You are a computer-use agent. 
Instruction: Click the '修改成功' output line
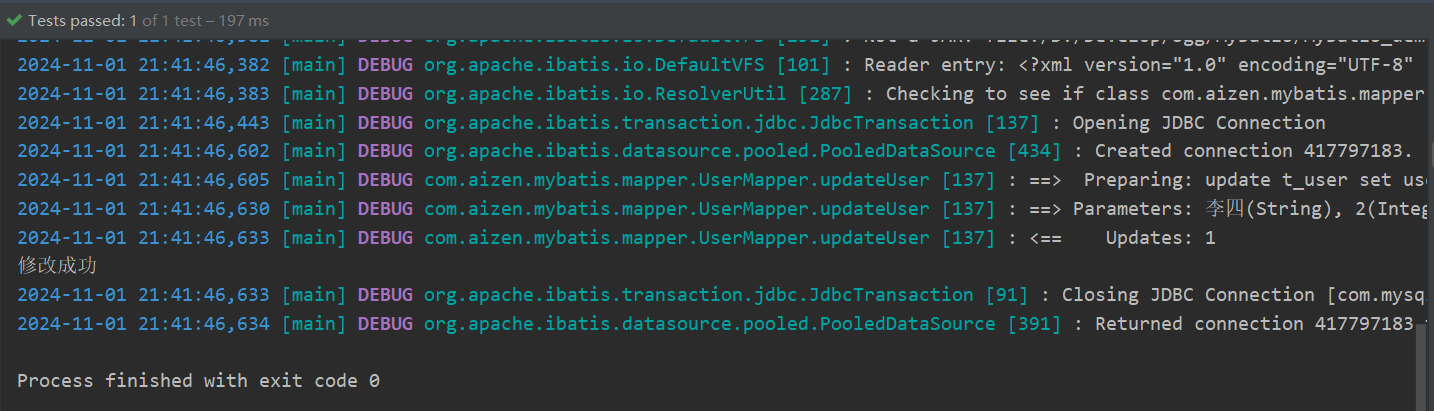click(57, 266)
